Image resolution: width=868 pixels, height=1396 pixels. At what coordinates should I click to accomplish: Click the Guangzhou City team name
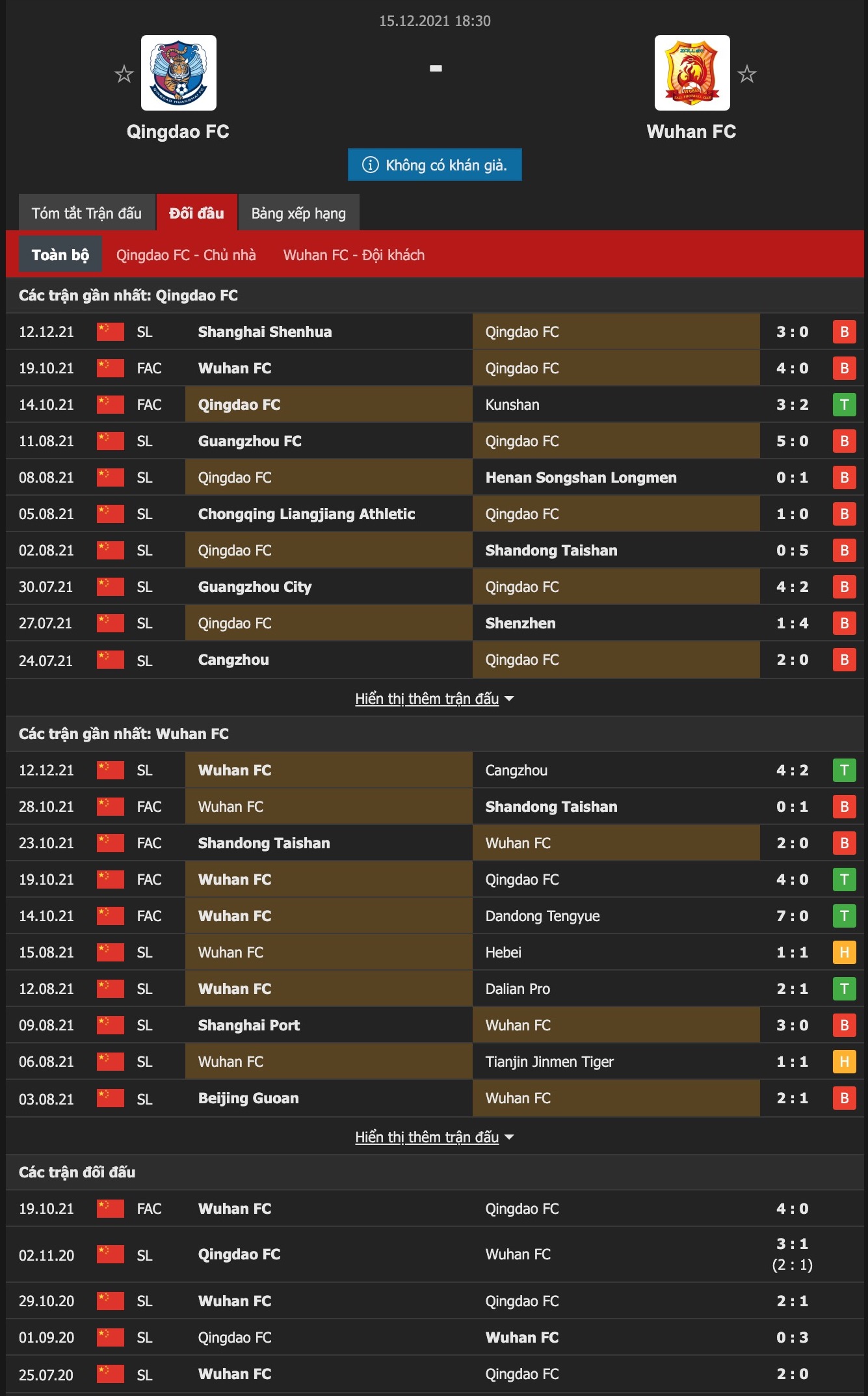[255, 587]
